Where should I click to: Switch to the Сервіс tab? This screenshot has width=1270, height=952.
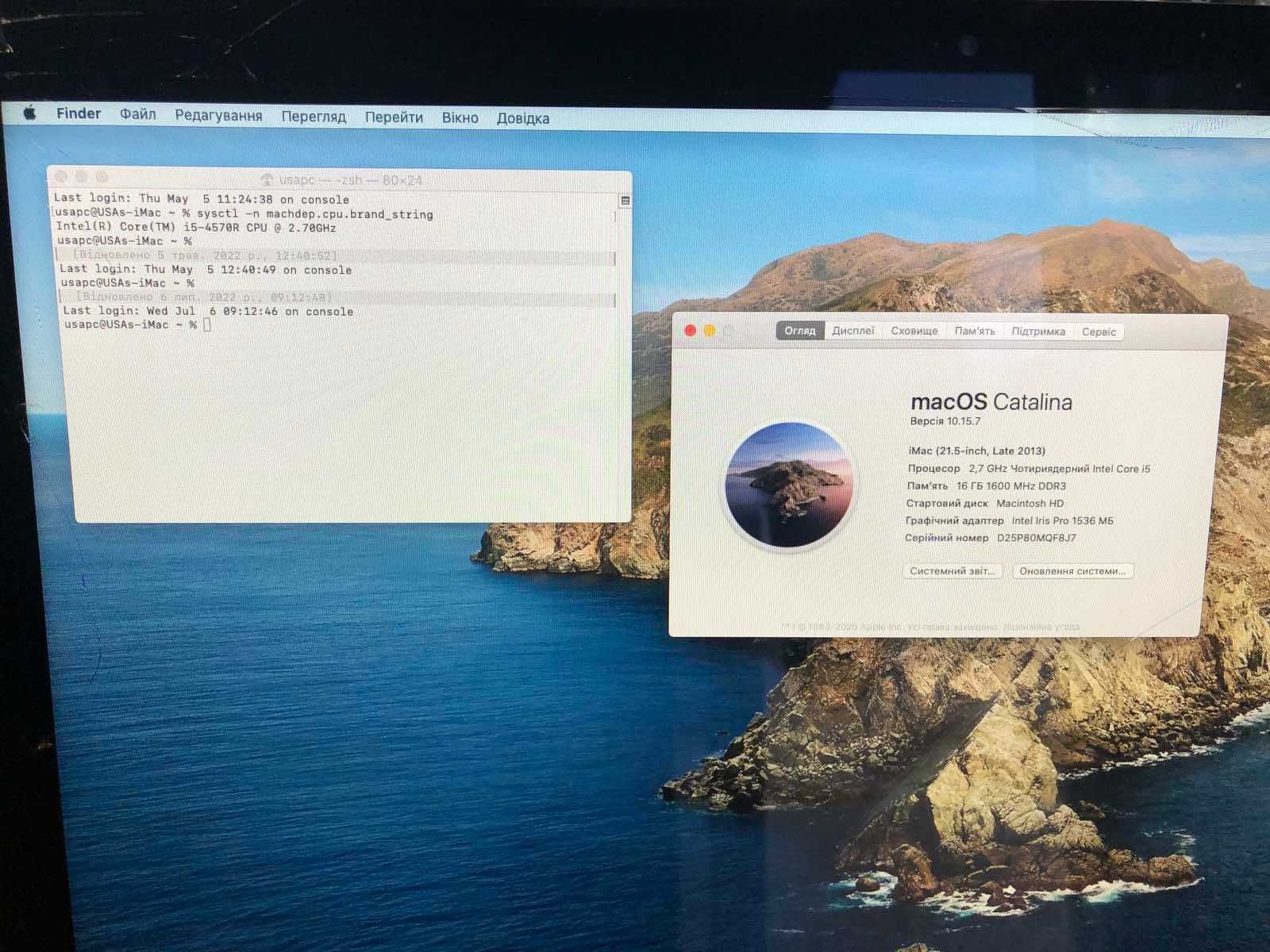pyautogui.click(x=1099, y=332)
